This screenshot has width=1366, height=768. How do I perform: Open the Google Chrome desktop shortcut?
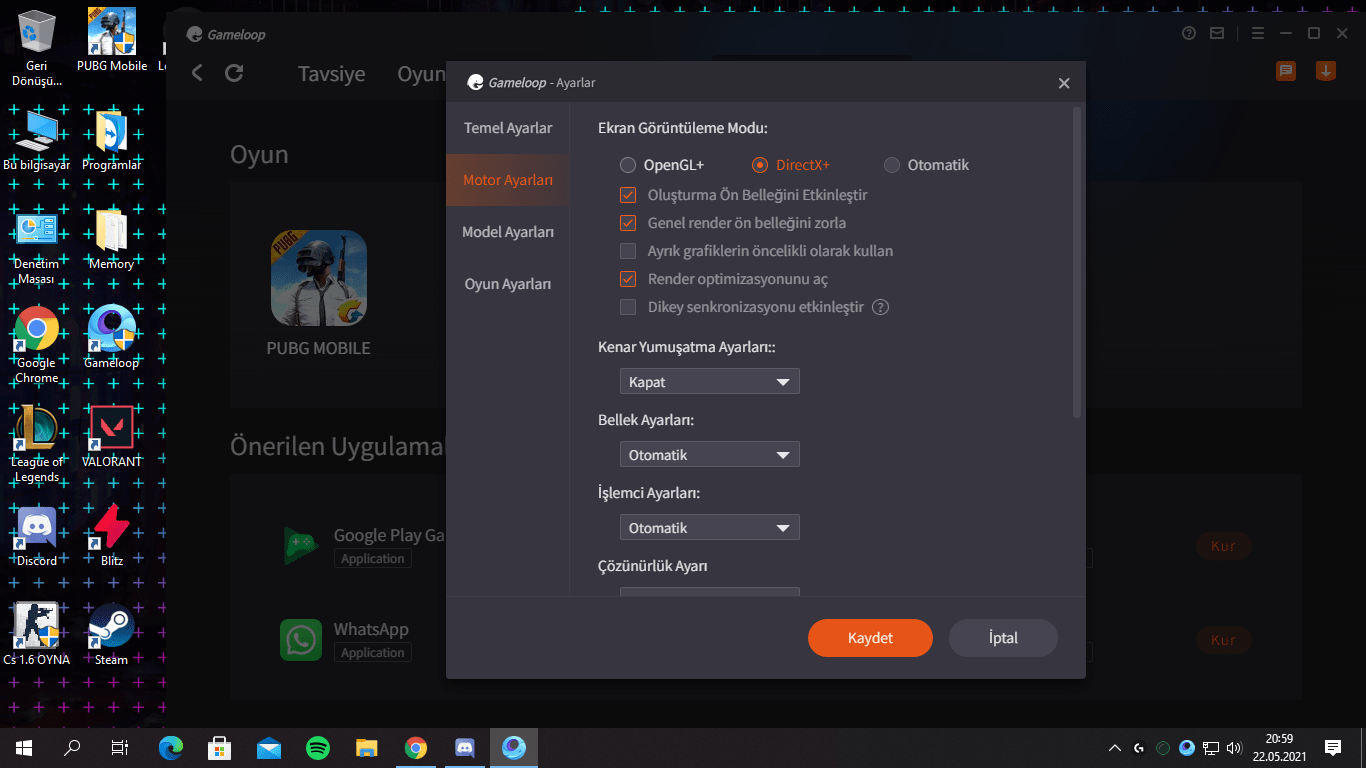(x=38, y=345)
